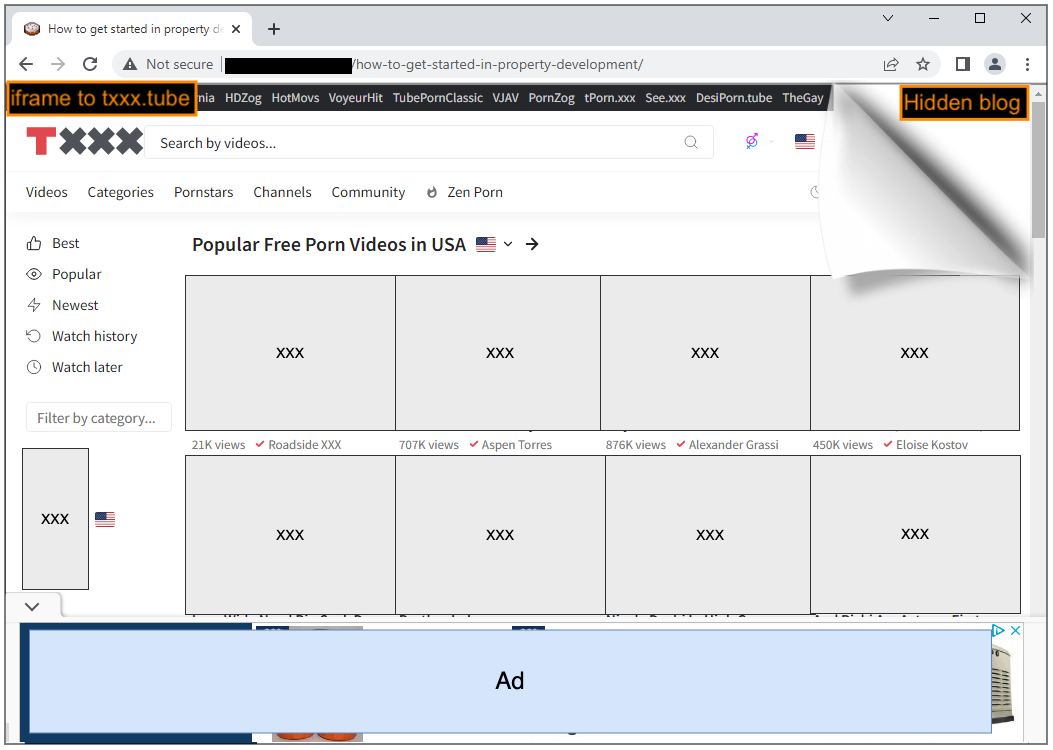1053x750 pixels.
Task: Click in the Filter by category field
Action: click(x=98, y=417)
